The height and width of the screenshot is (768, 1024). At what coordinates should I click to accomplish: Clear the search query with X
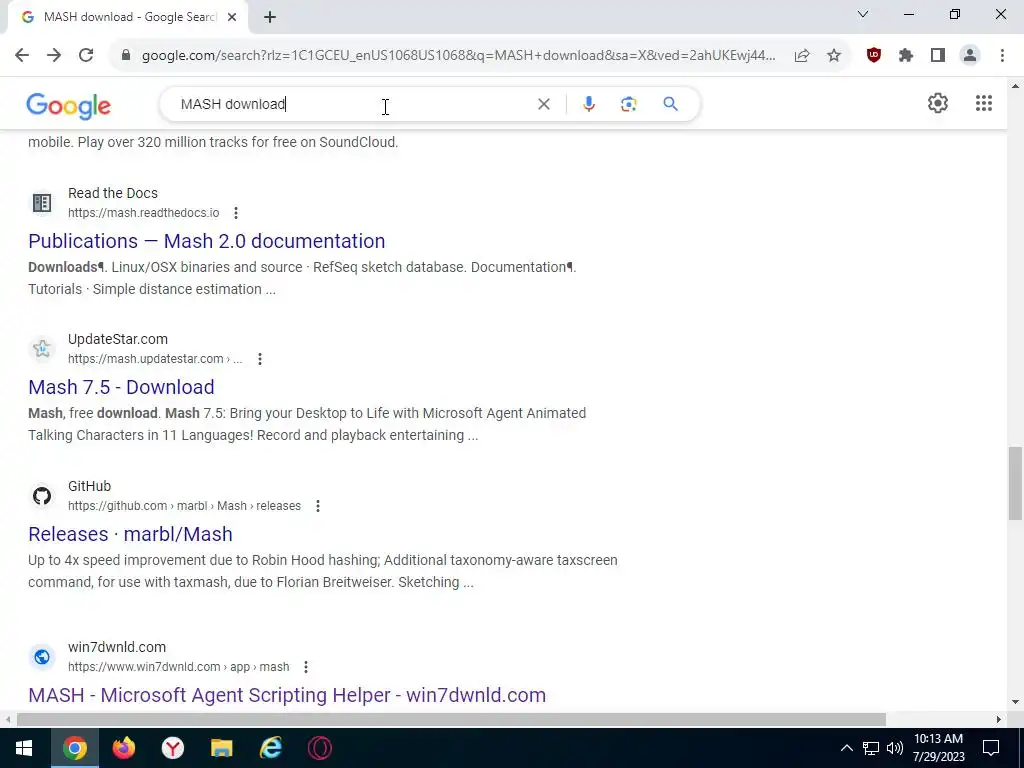544,104
